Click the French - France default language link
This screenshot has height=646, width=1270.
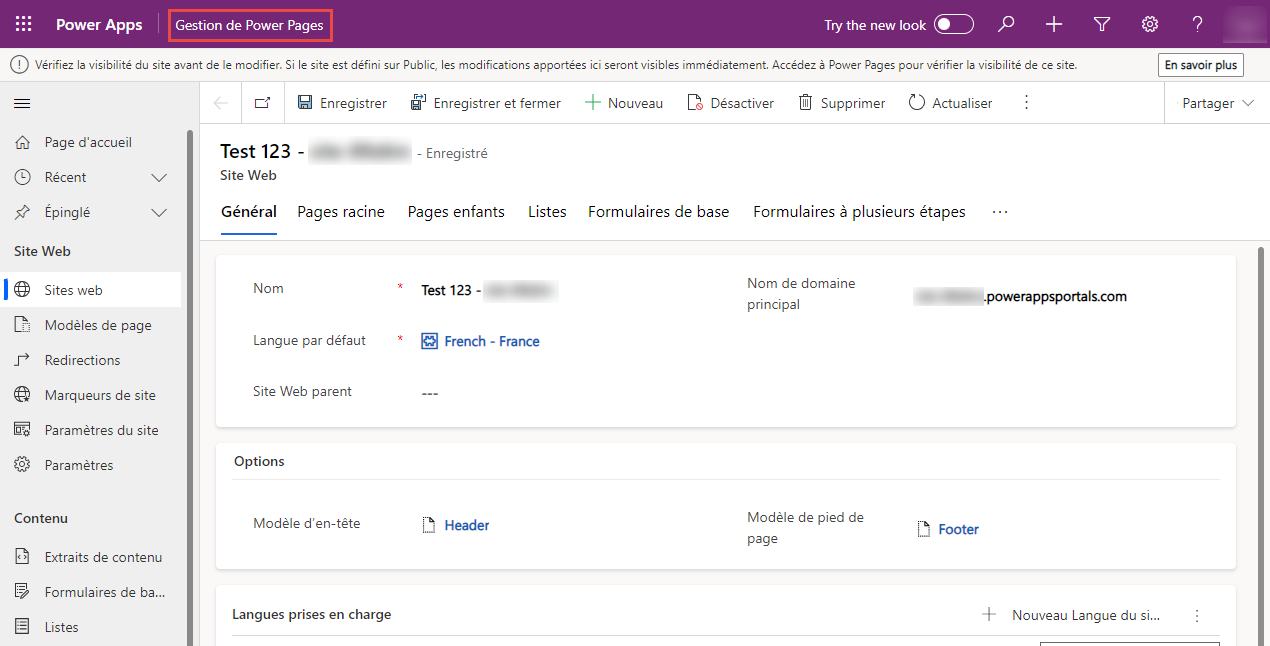click(492, 340)
